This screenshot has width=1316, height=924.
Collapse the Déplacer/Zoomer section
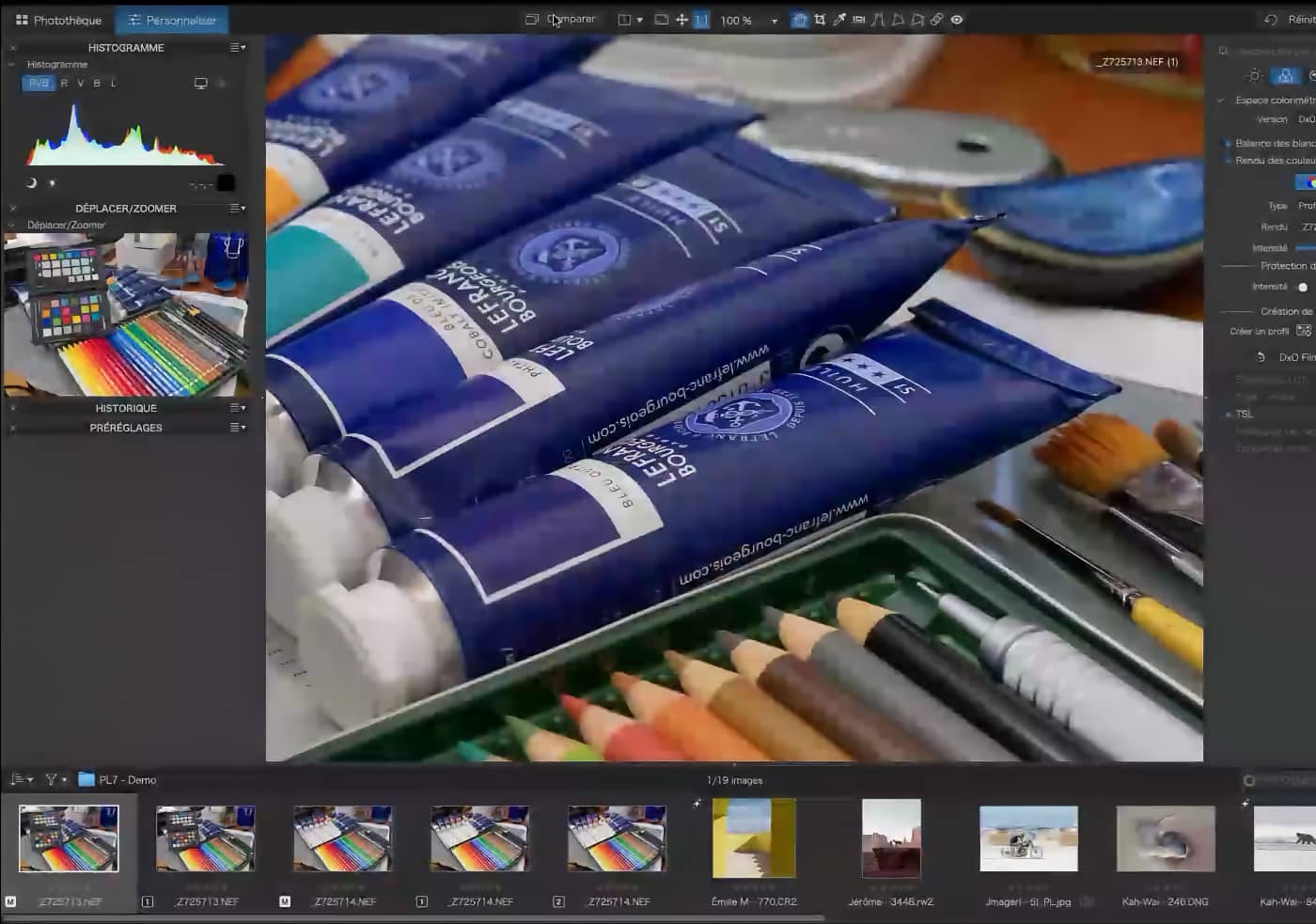(x=12, y=226)
